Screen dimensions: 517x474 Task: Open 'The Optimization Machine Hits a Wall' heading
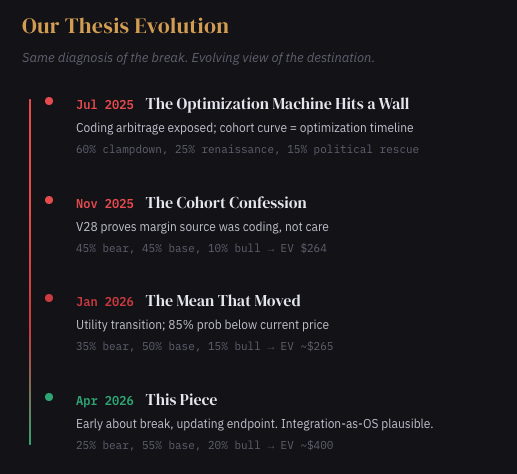(277, 104)
